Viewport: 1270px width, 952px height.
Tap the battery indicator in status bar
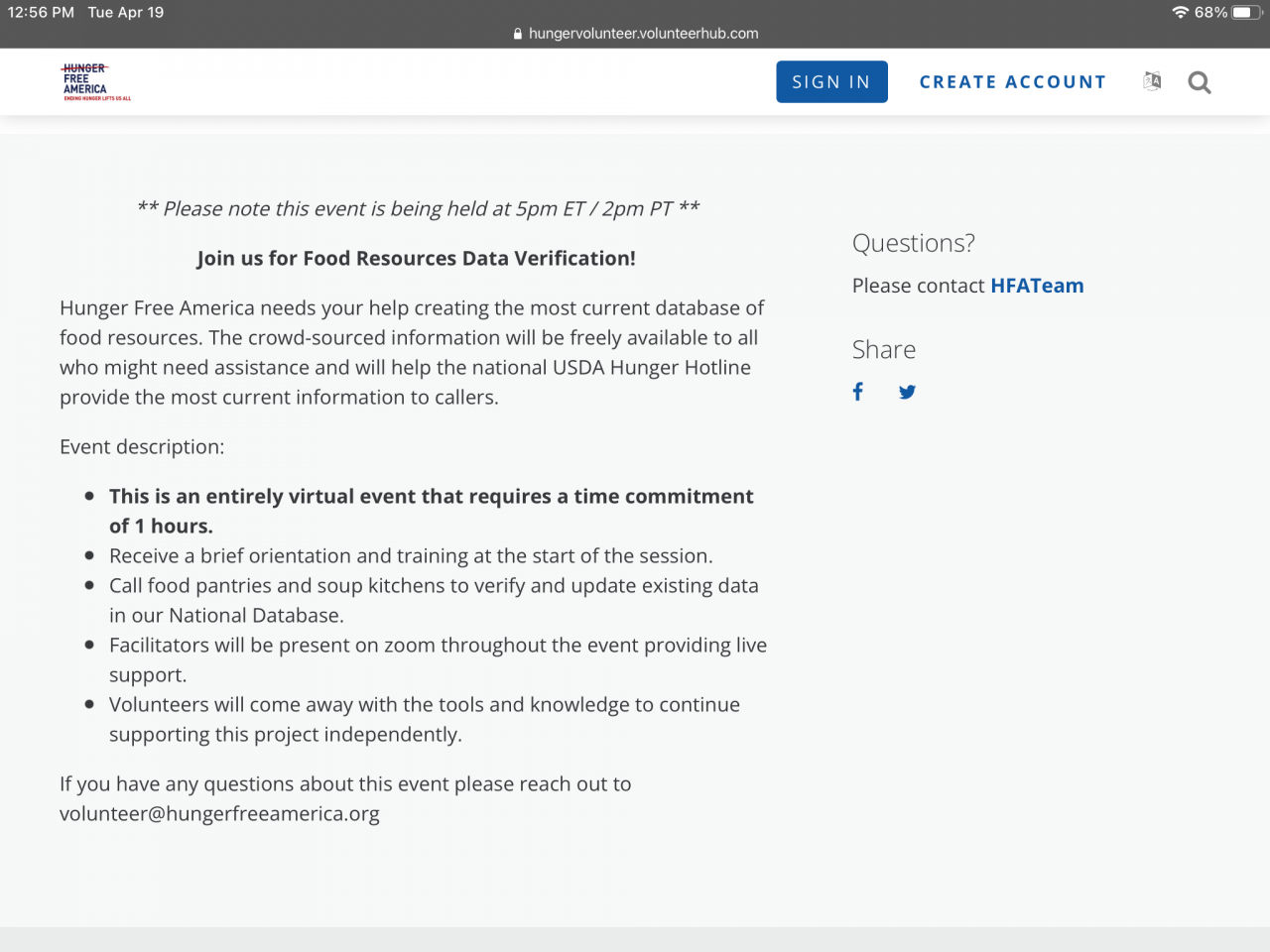pos(1247,13)
